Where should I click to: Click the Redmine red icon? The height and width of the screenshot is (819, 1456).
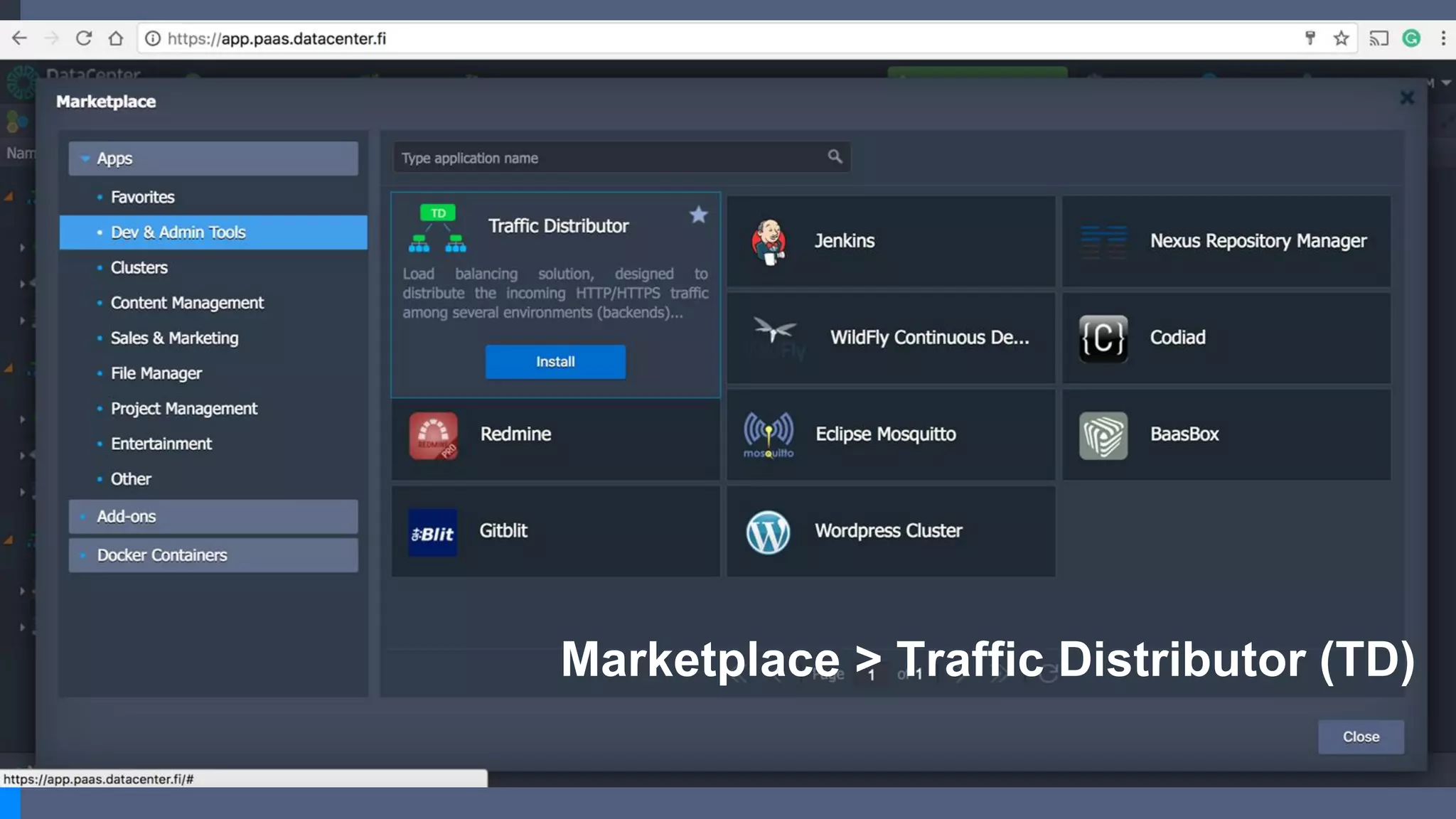(434, 436)
